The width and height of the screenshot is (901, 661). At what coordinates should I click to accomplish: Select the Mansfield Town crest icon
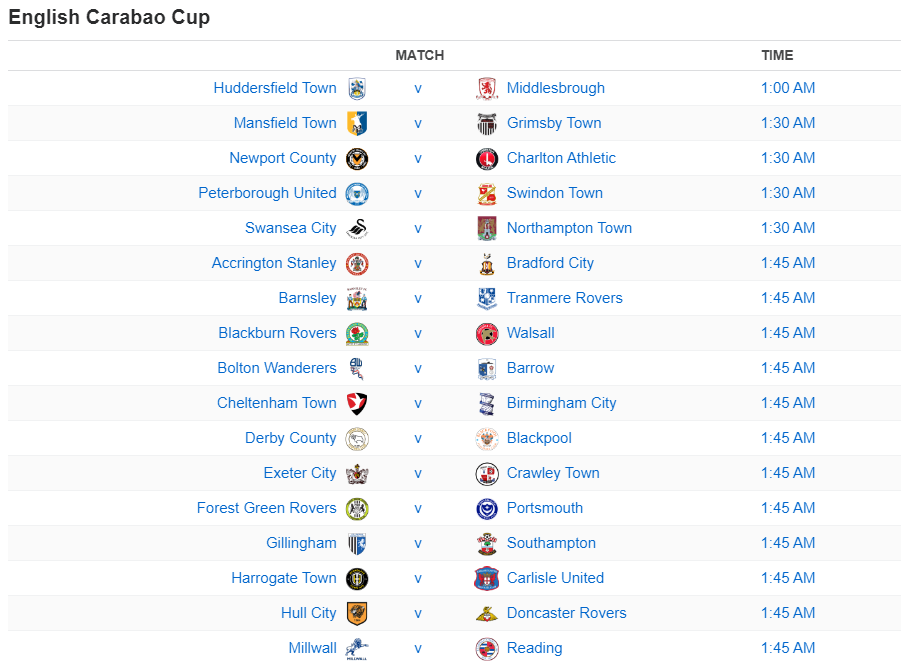coord(357,123)
